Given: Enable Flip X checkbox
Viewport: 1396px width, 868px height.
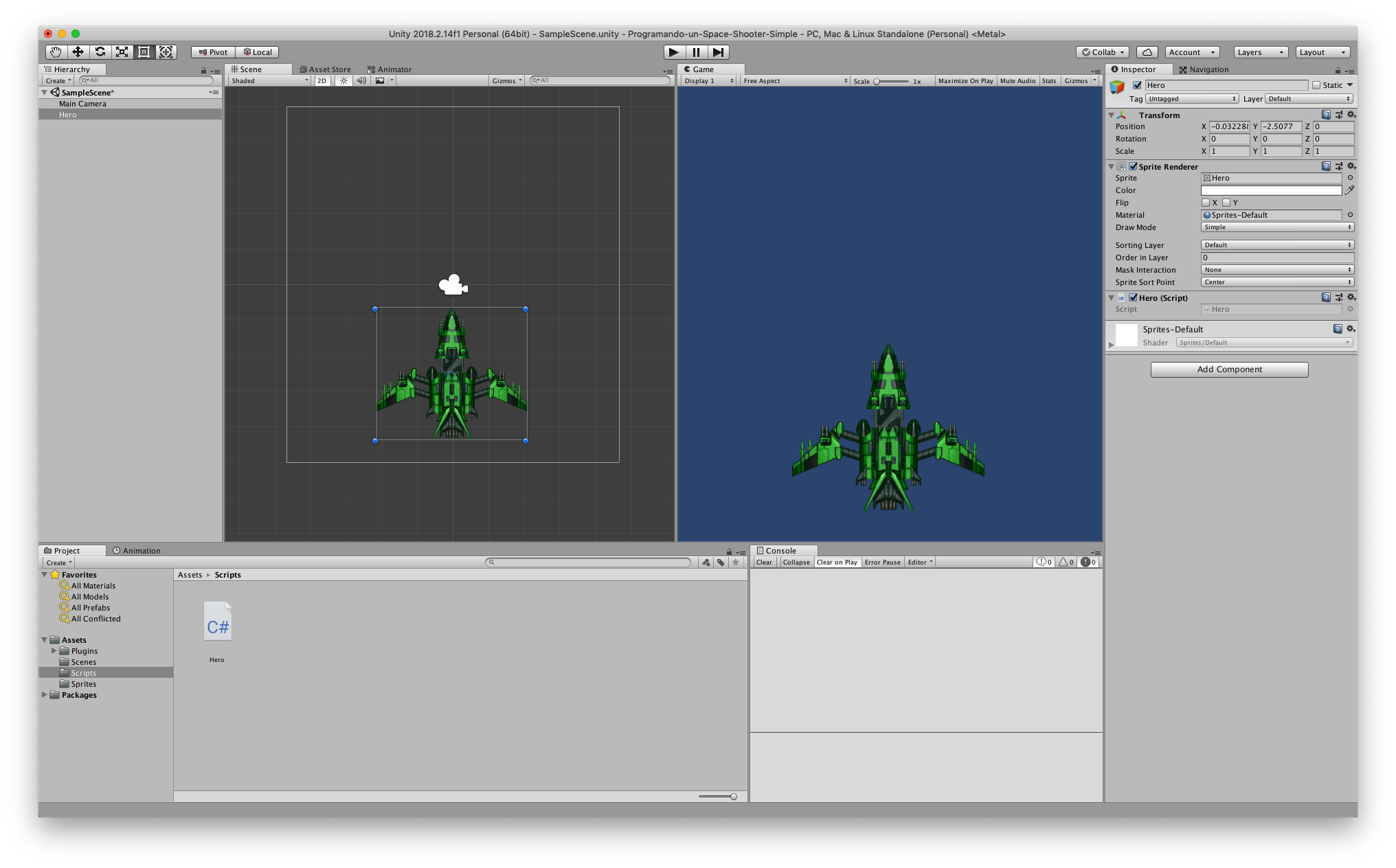Looking at the screenshot, I should [1206, 203].
